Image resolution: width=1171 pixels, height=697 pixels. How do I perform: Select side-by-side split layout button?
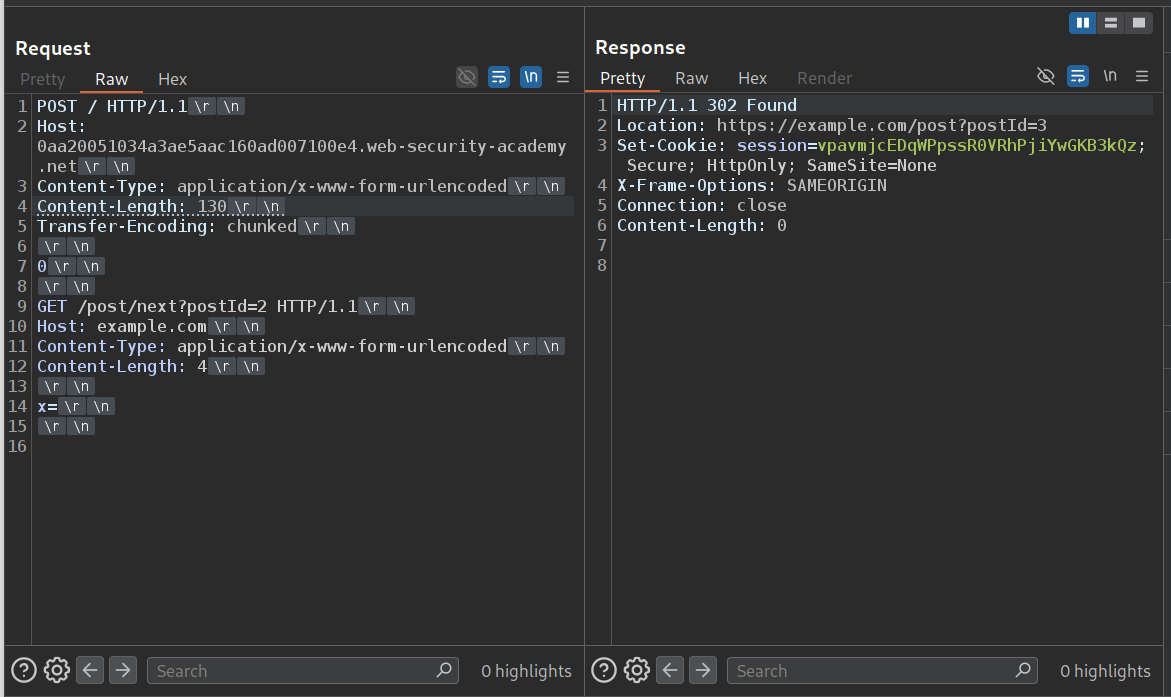1082,23
